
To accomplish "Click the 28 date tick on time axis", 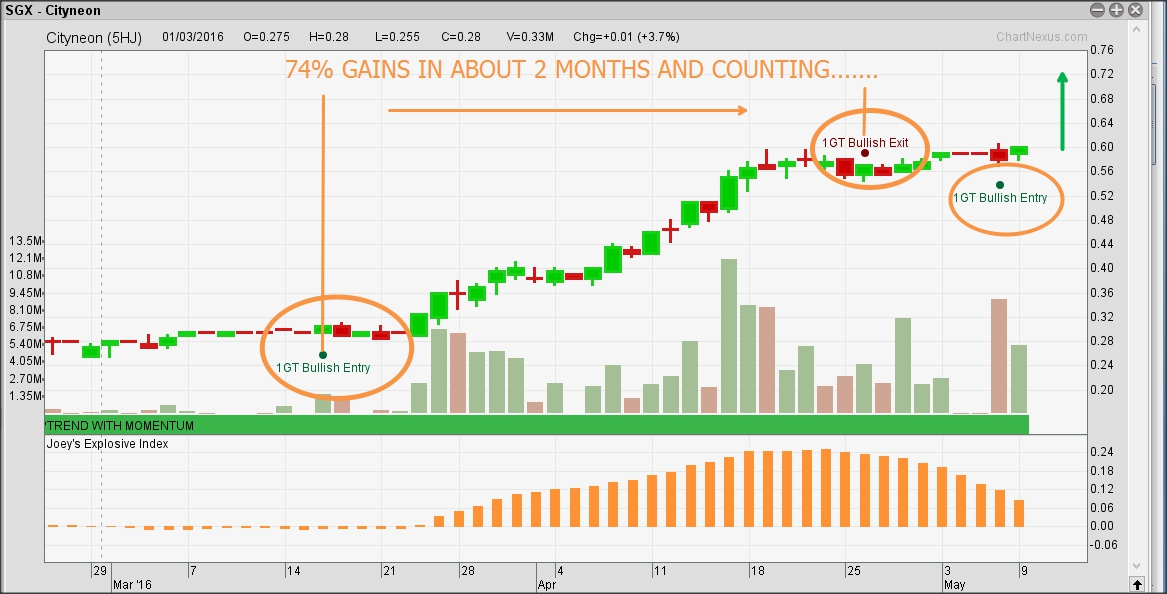I will point(467,571).
